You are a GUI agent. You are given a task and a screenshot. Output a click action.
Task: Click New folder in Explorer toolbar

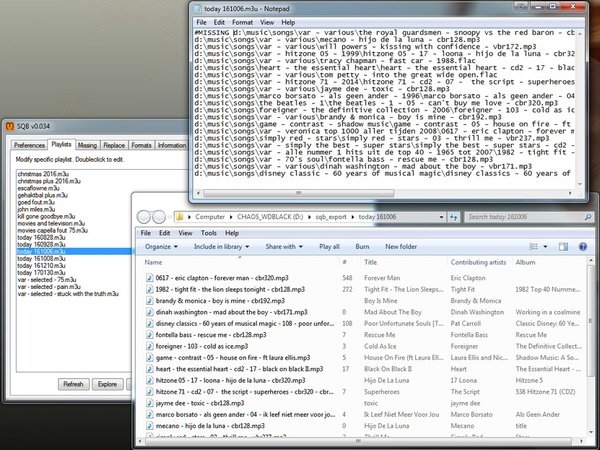coord(401,246)
